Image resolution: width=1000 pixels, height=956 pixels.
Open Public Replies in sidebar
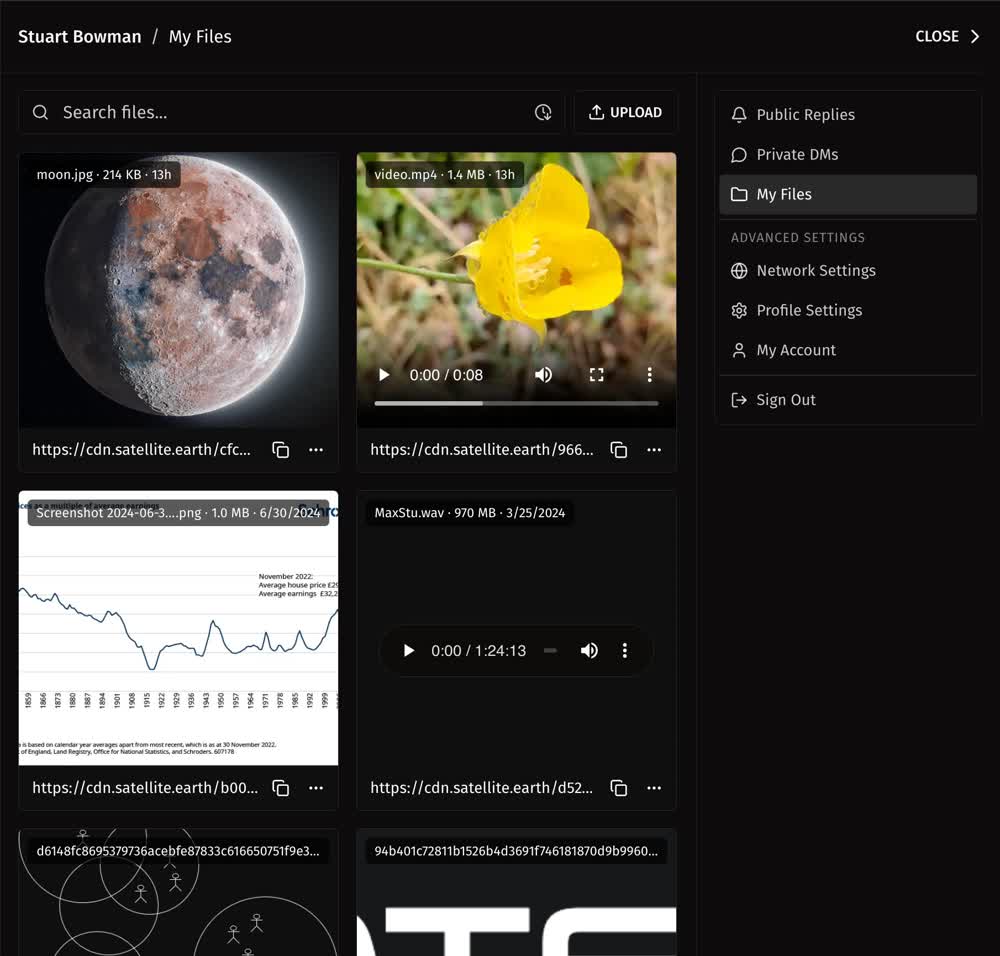tap(805, 115)
